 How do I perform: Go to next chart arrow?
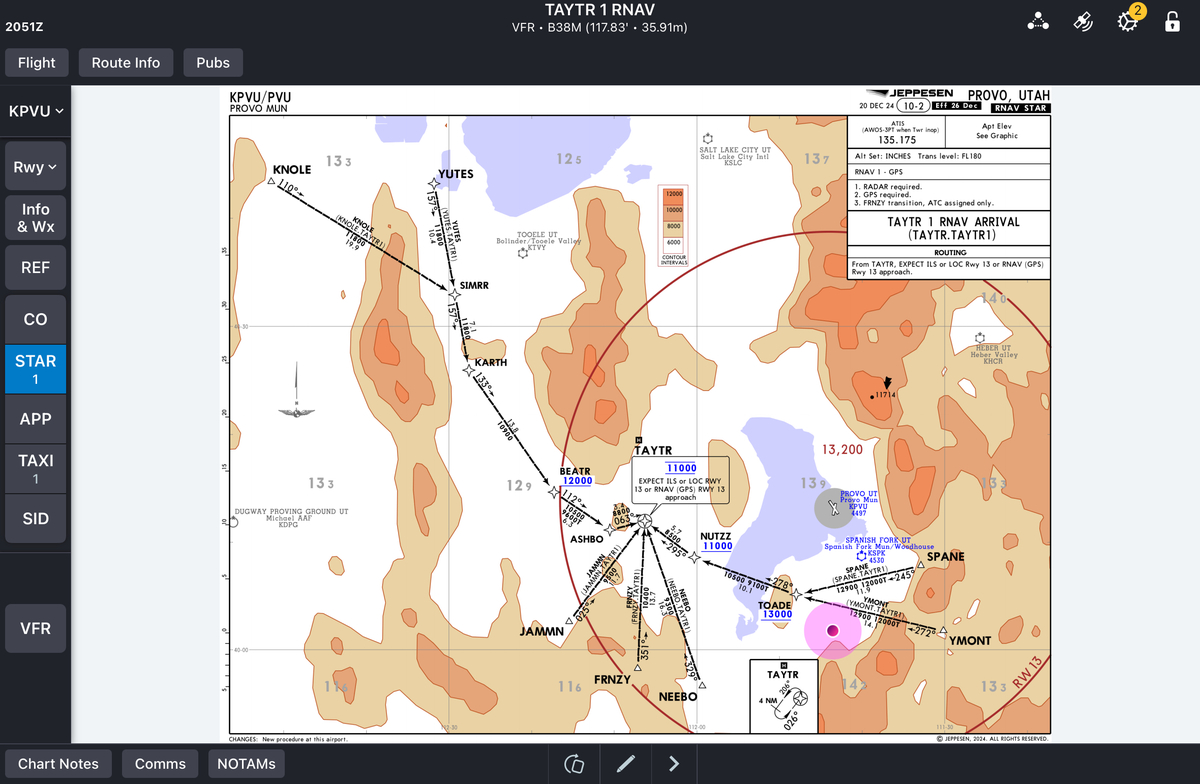673,764
